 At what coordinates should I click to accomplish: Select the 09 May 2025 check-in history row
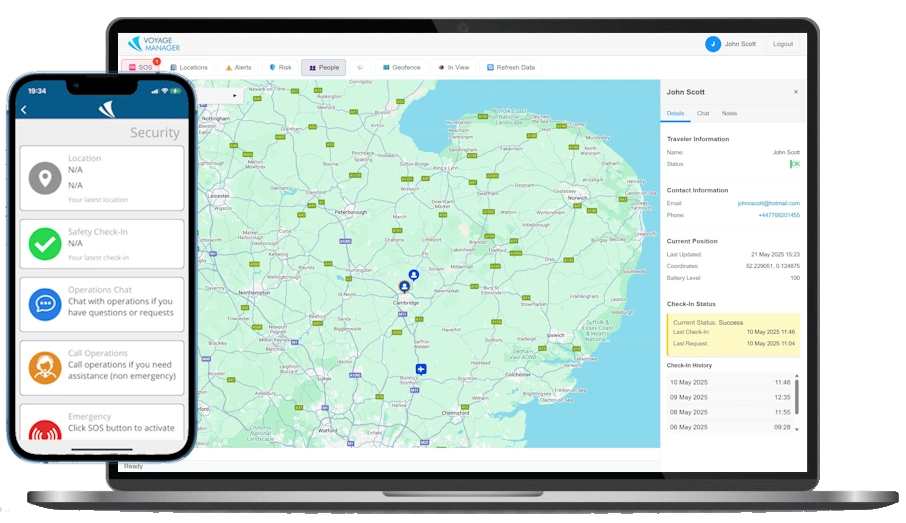tap(730, 398)
